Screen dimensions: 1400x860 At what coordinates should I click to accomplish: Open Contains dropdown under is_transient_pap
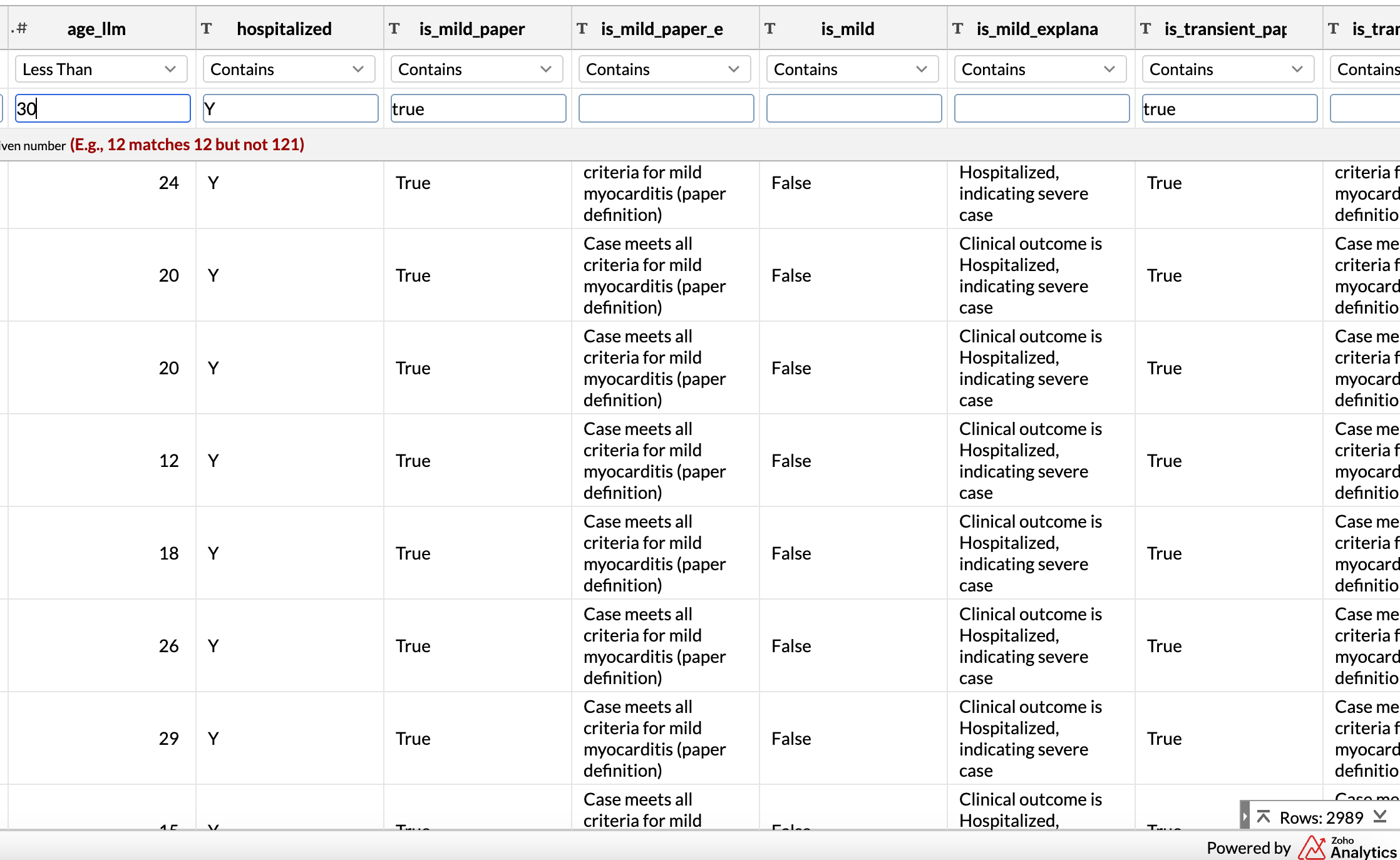tap(1228, 69)
